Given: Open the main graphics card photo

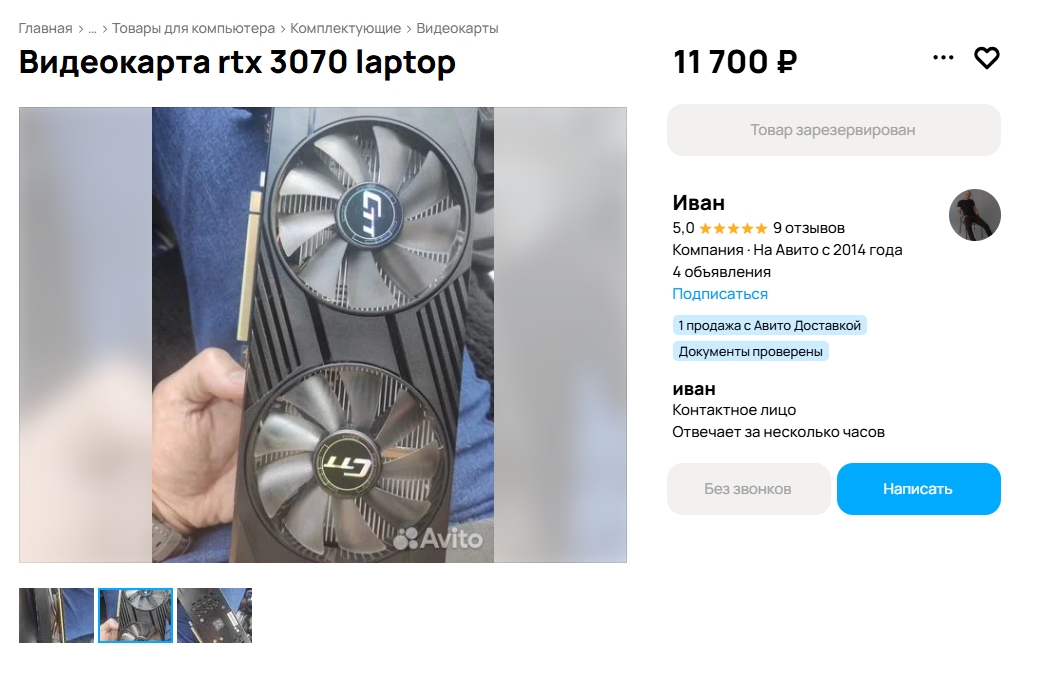Looking at the screenshot, I should [x=323, y=335].
